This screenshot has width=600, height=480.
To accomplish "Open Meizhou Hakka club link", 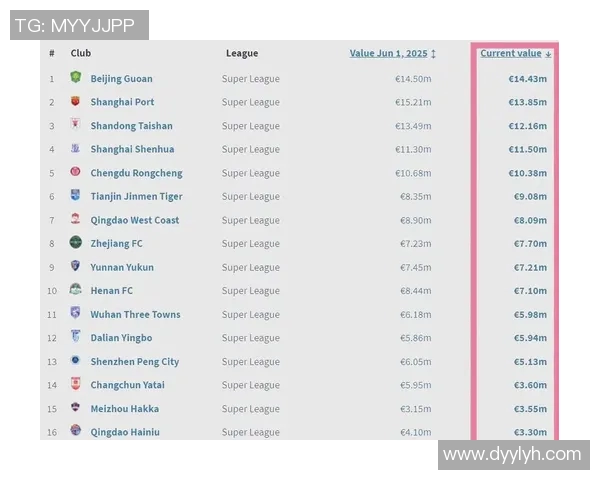I will (x=124, y=408).
